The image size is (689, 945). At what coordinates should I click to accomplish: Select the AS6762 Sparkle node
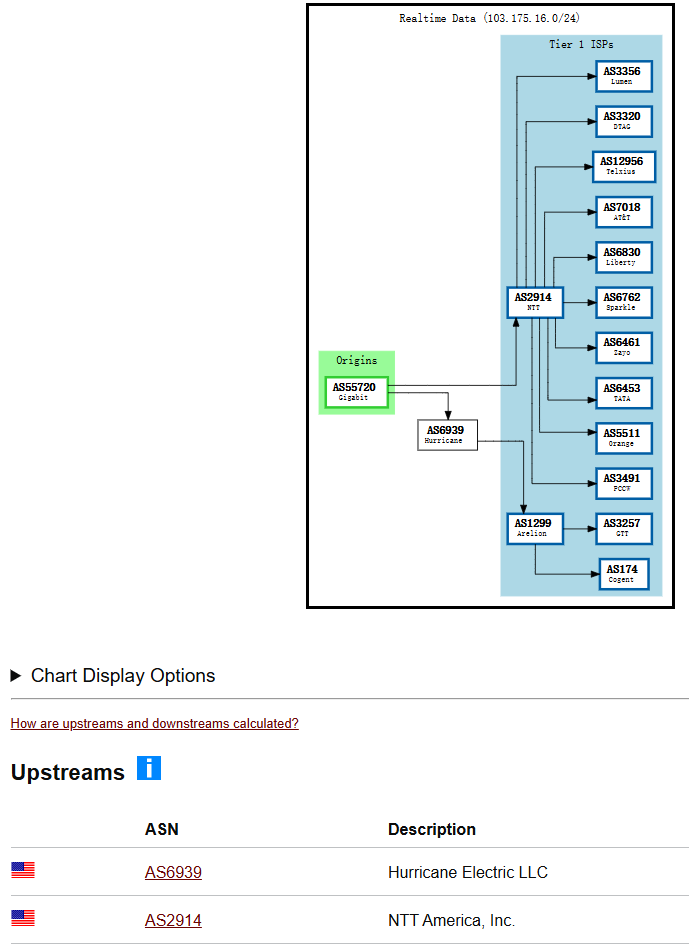pos(624,303)
